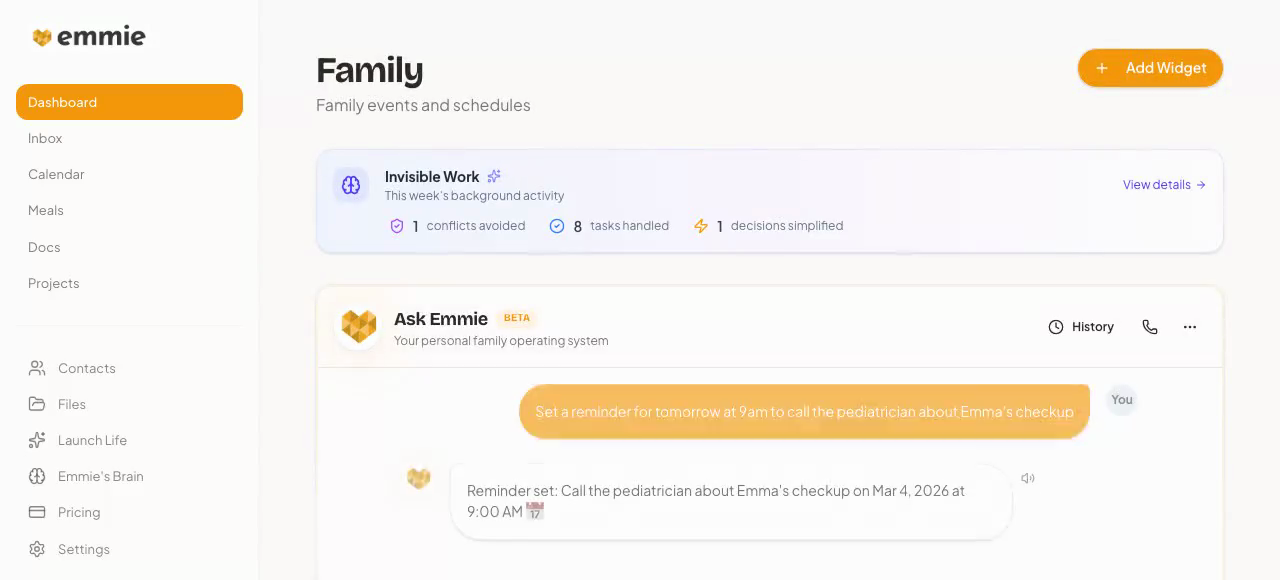
Task: Open Files in the sidebar
Action: pos(71,404)
